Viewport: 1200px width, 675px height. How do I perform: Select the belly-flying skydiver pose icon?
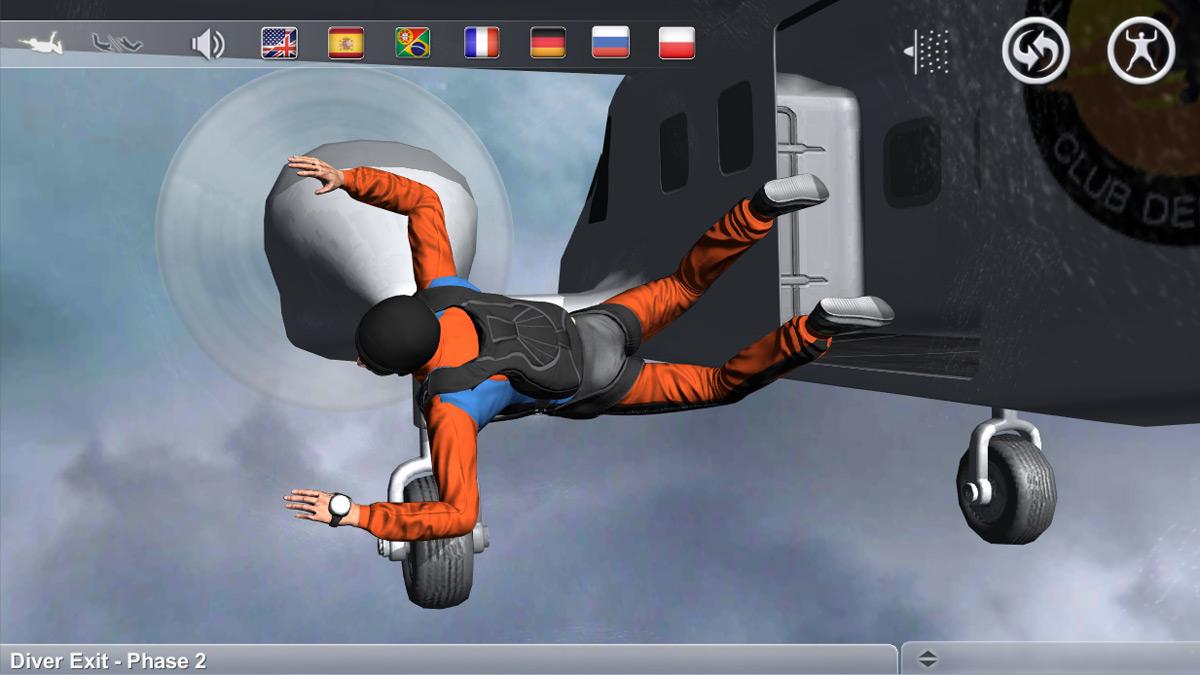point(41,44)
